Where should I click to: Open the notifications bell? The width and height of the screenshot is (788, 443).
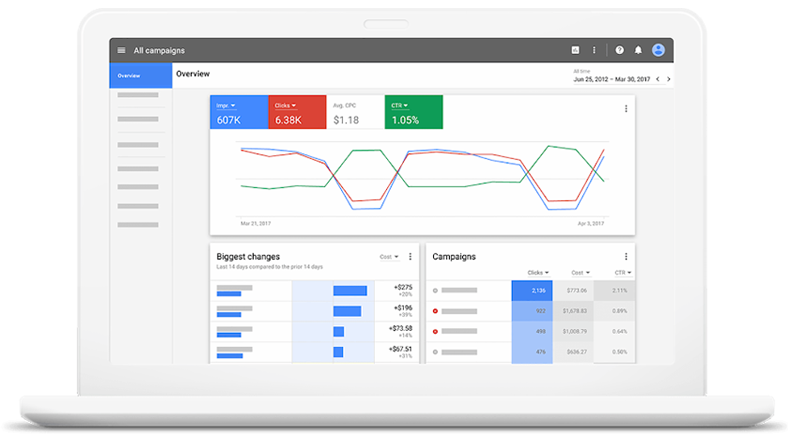tap(638, 50)
